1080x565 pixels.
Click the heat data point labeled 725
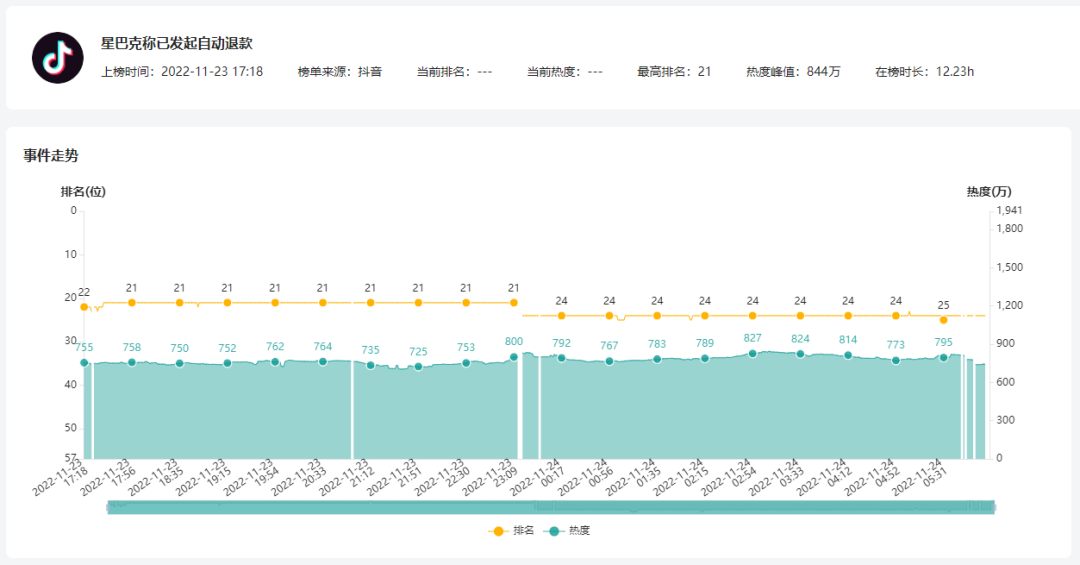(418, 367)
